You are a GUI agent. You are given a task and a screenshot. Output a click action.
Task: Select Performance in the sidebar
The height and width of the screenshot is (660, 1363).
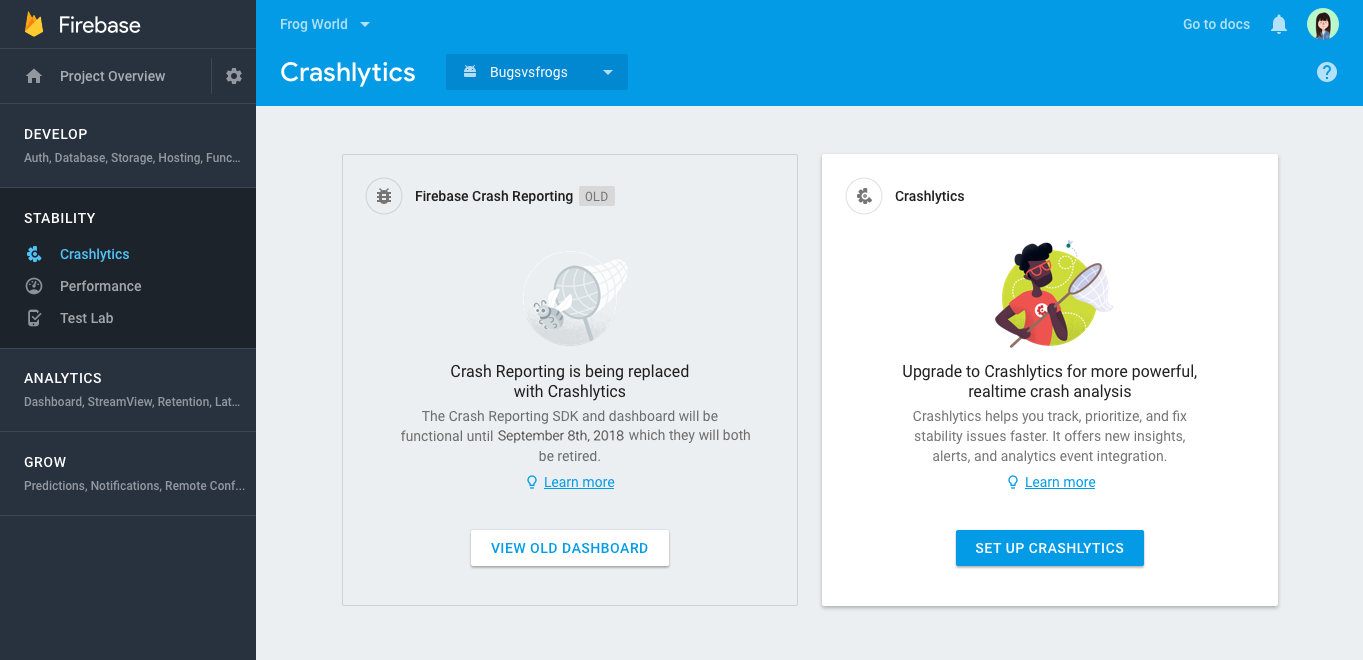100,286
